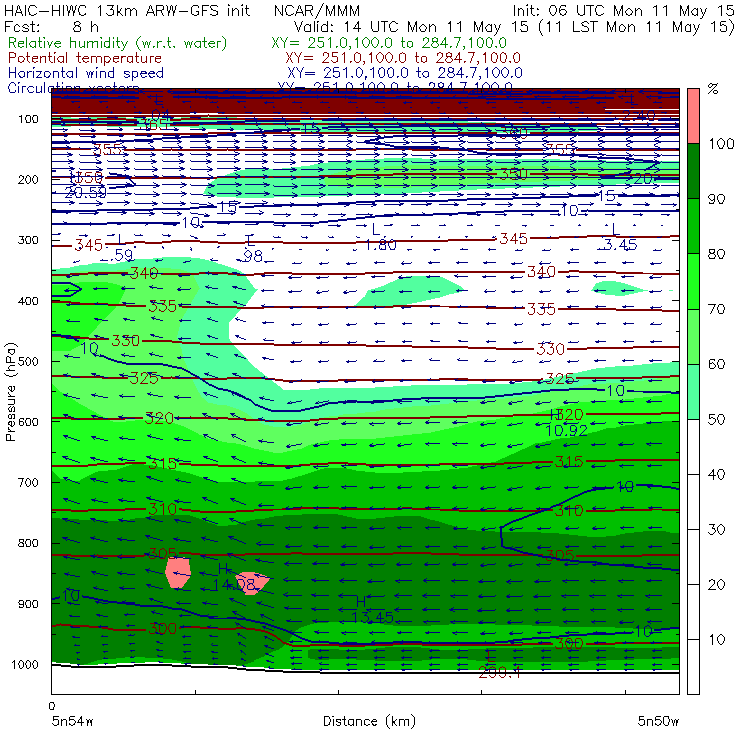Click the "5n50w" end coordinate label
Image resolution: width=740 pixels, height=740 pixels.
click(x=658, y=721)
